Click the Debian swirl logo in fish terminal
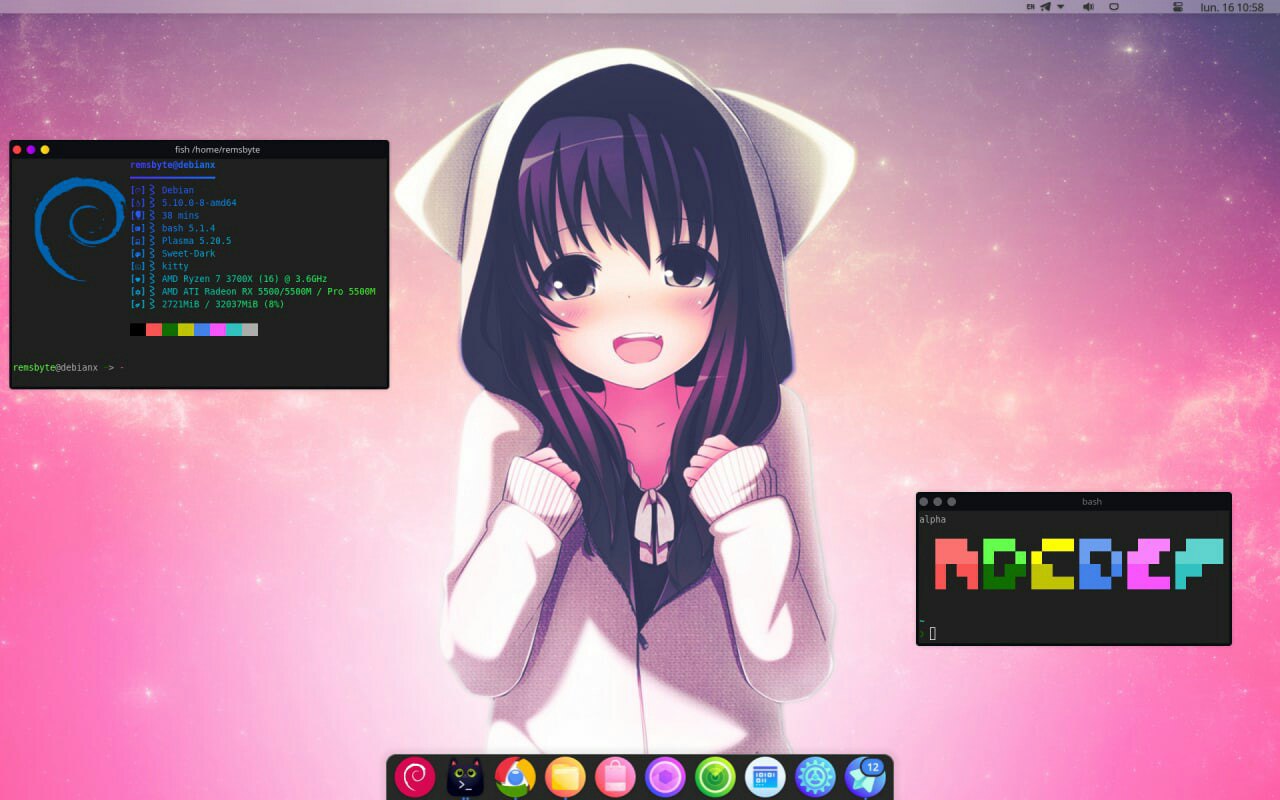1280x800 pixels. pos(79,229)
